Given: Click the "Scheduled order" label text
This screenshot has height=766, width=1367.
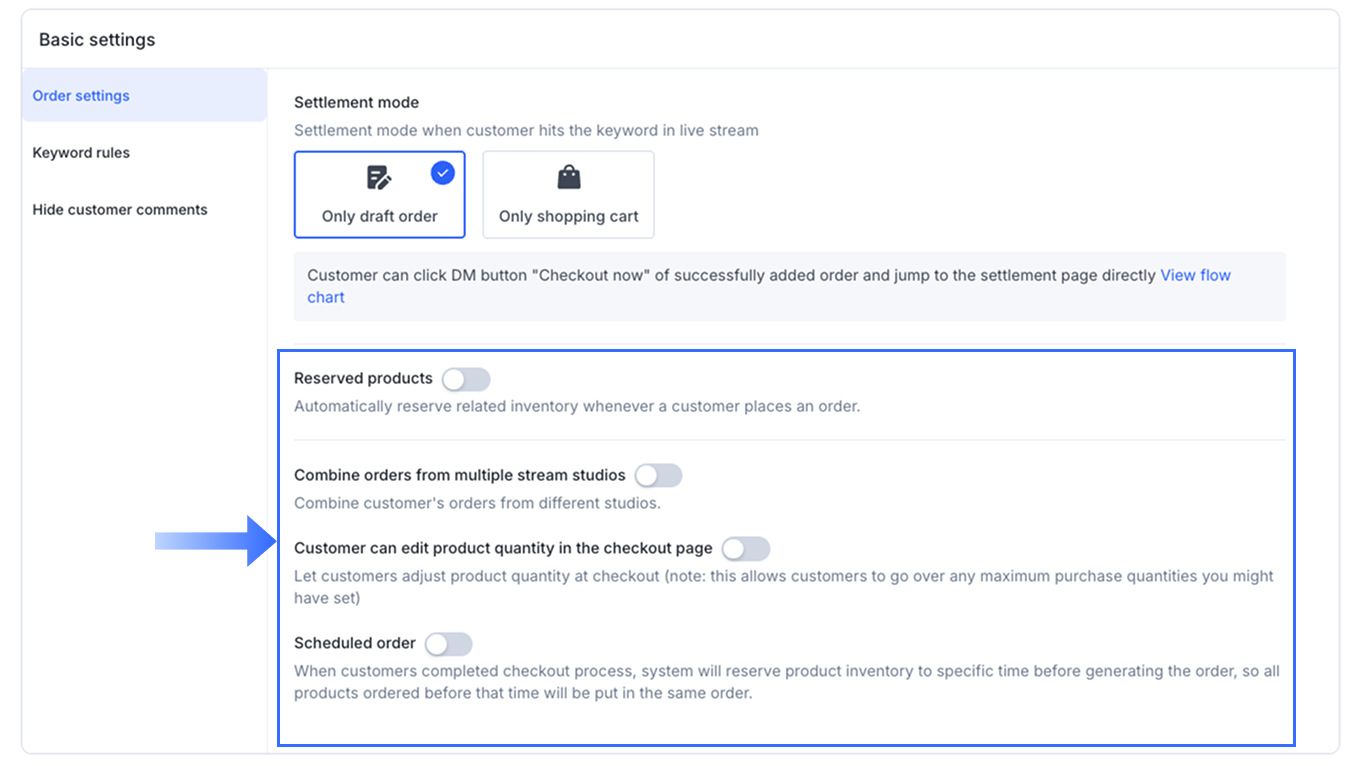Looking at the screenshot, I should click(355, 644).
